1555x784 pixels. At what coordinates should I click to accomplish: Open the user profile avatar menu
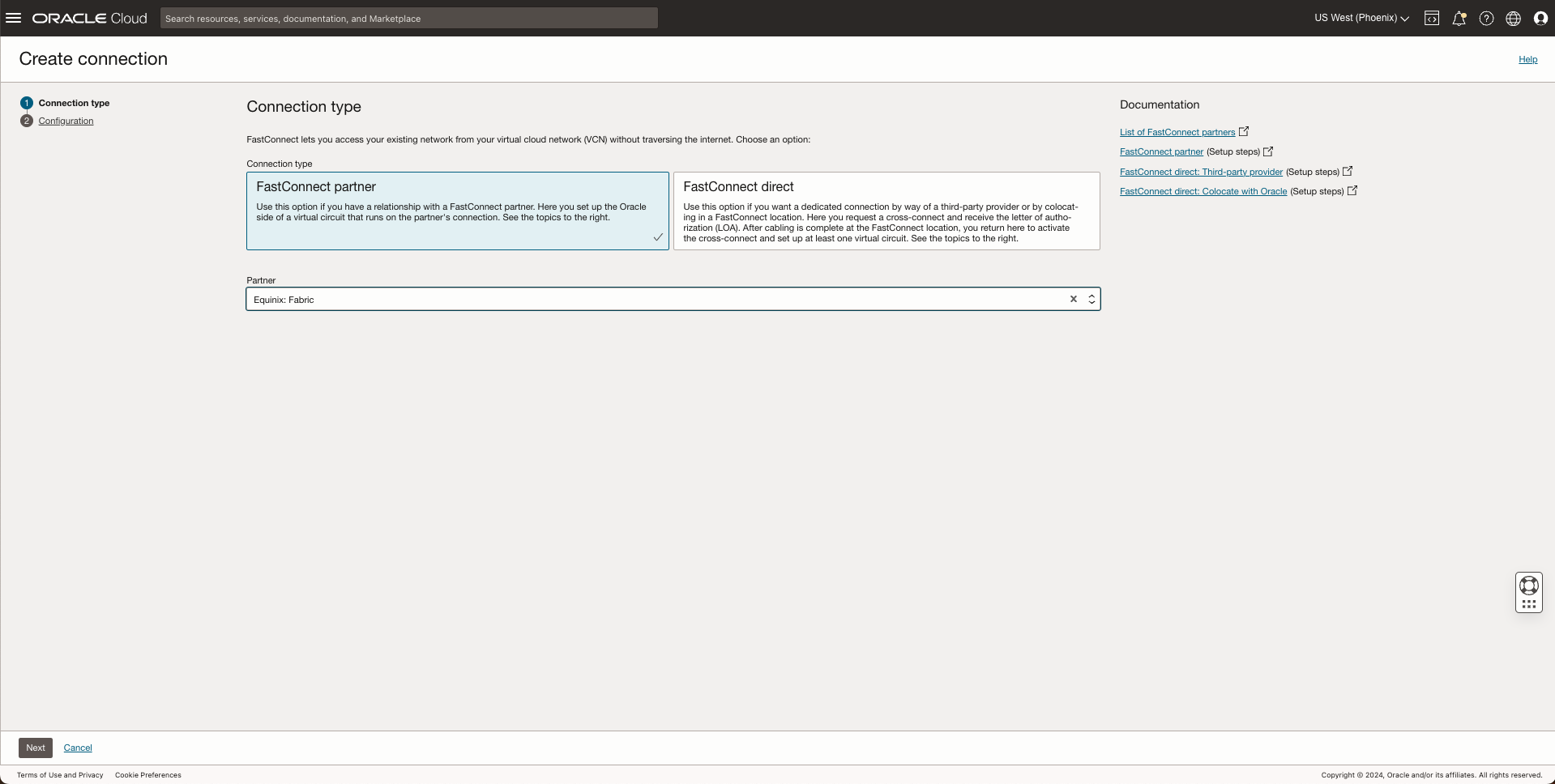point(1540,19)
